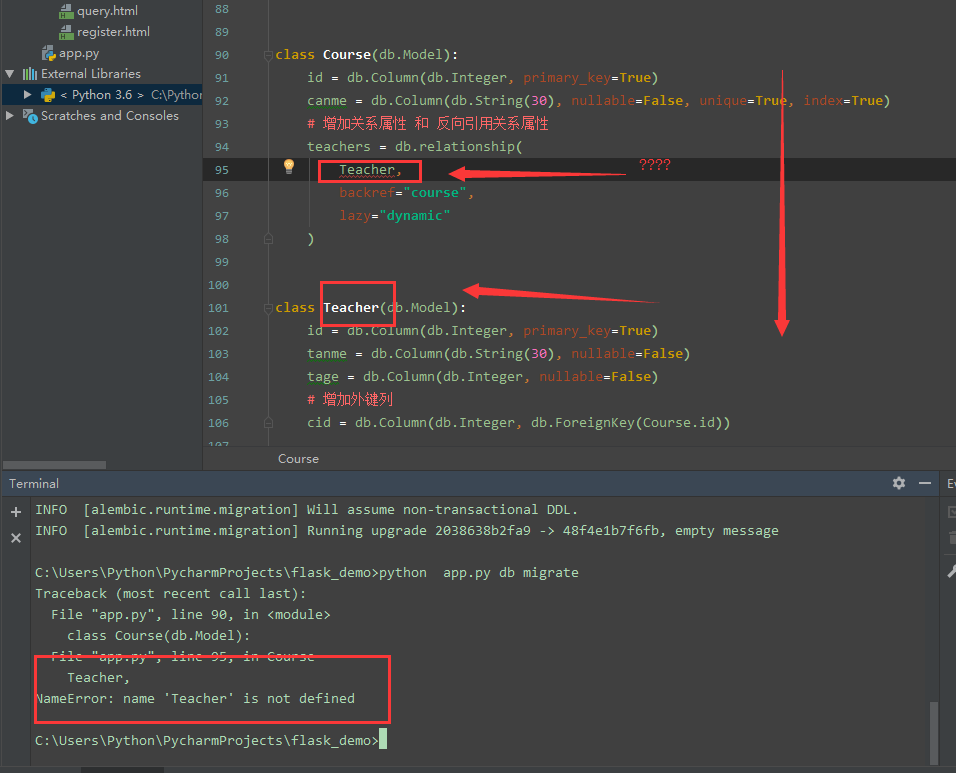Toggle fold marker at line 106
Viewport: 956px width, 773px height.
[x=268, y=422]
